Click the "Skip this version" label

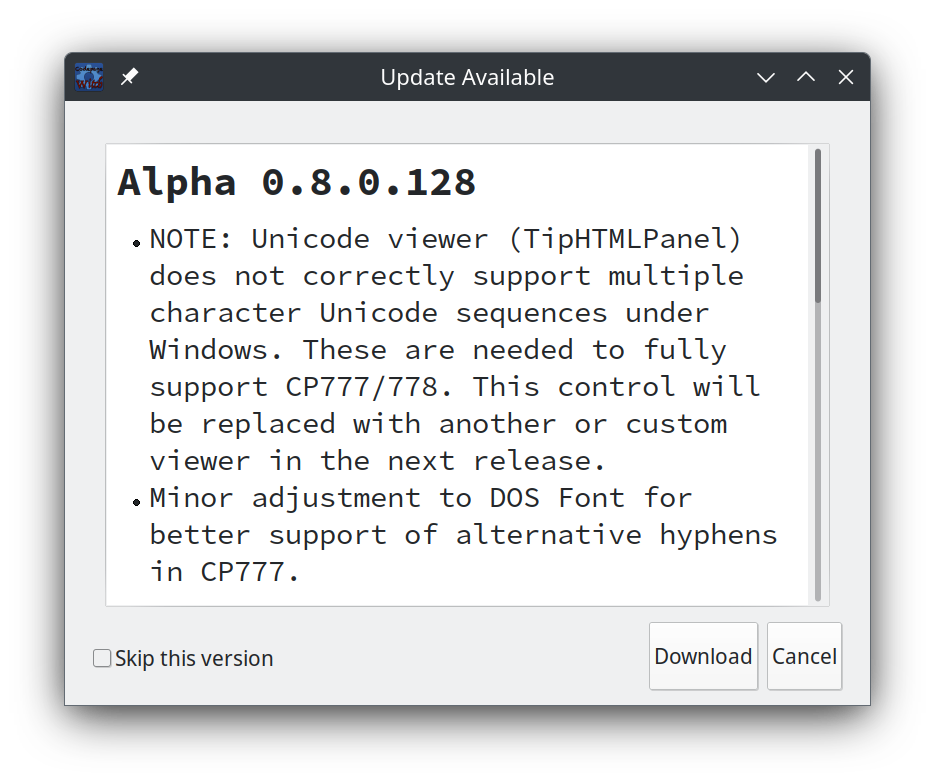coord(194,658)
